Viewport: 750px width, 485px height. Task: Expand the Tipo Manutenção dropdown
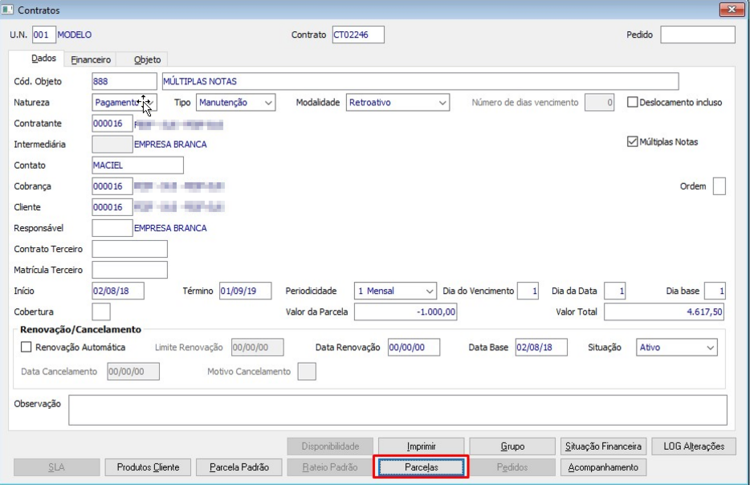coord(236,102)
